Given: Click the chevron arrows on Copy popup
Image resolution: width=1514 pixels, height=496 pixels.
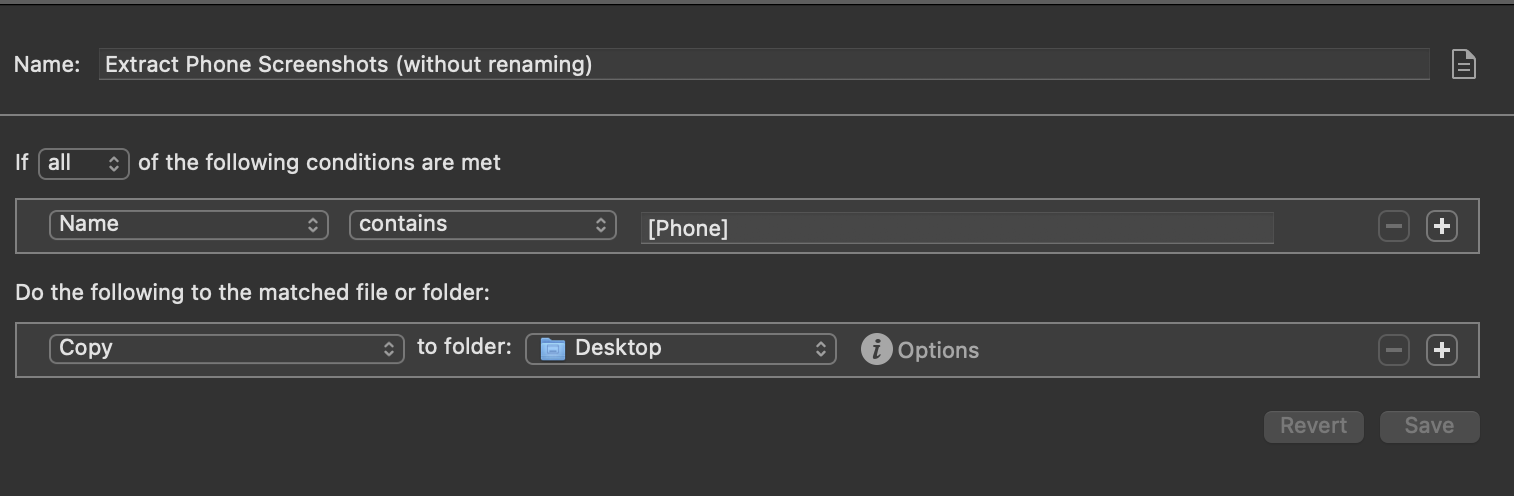Looking at the screenshot, I should pos(389,348).
